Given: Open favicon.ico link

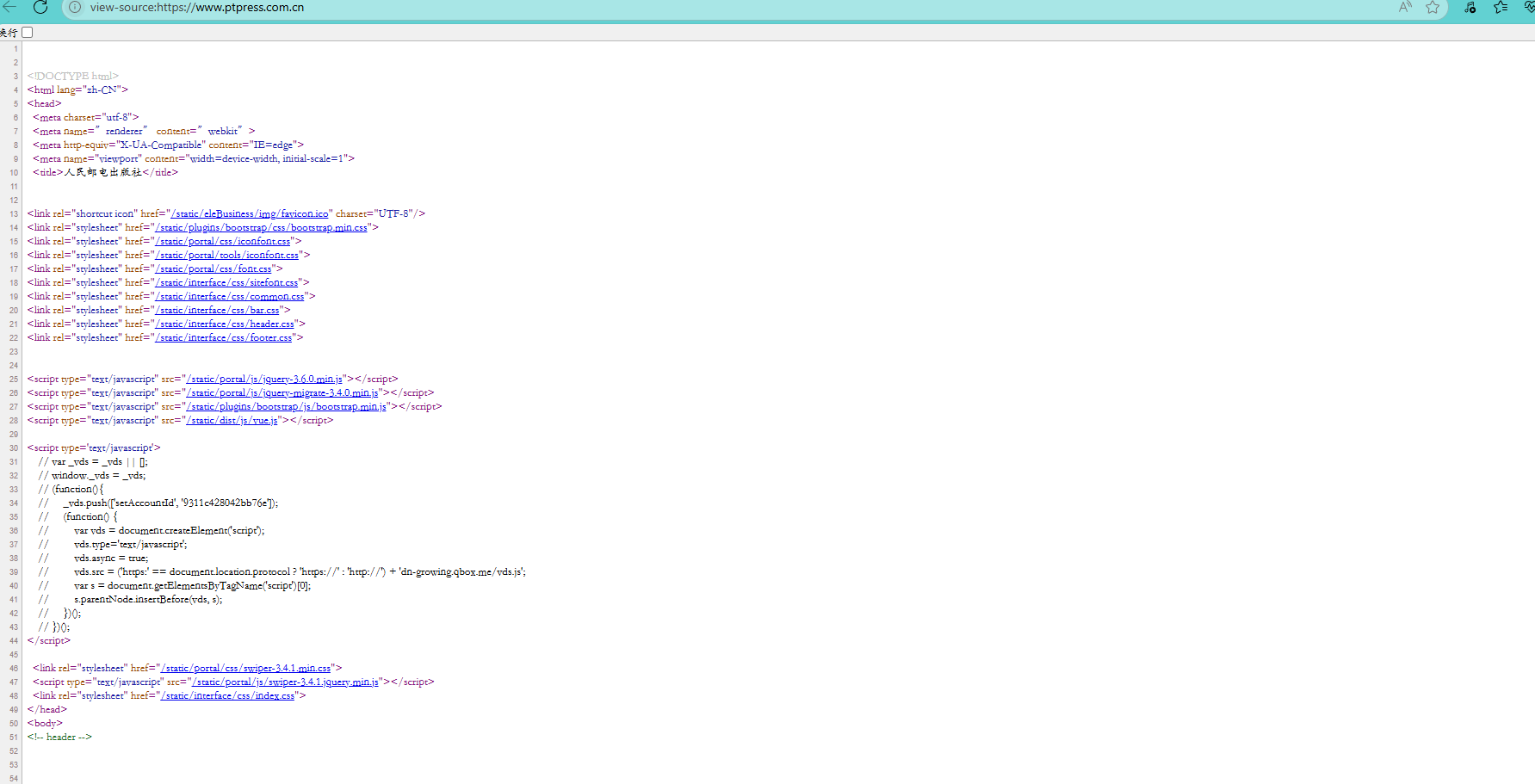Looking at the screenshot, I should pyautogui.click(x=250, y=213).
